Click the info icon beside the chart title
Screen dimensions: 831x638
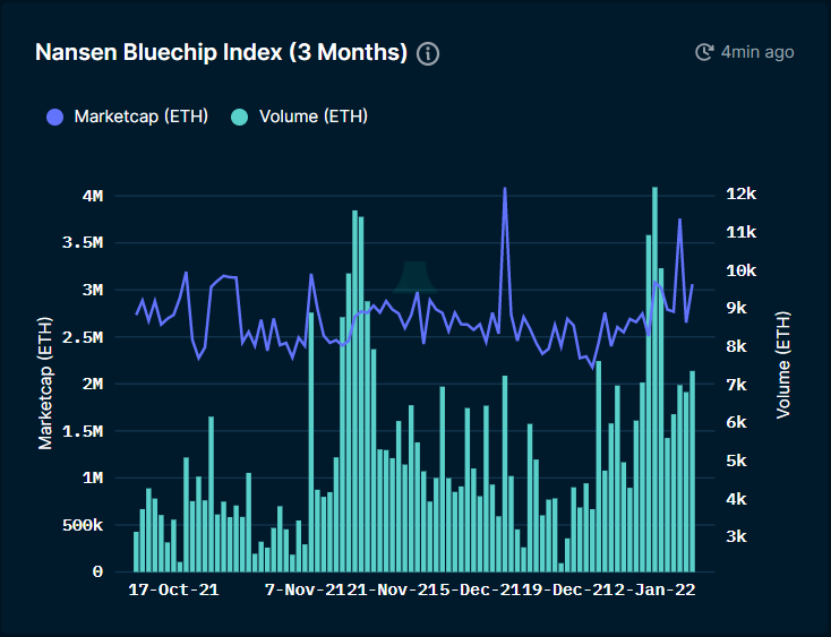(428, 54)
